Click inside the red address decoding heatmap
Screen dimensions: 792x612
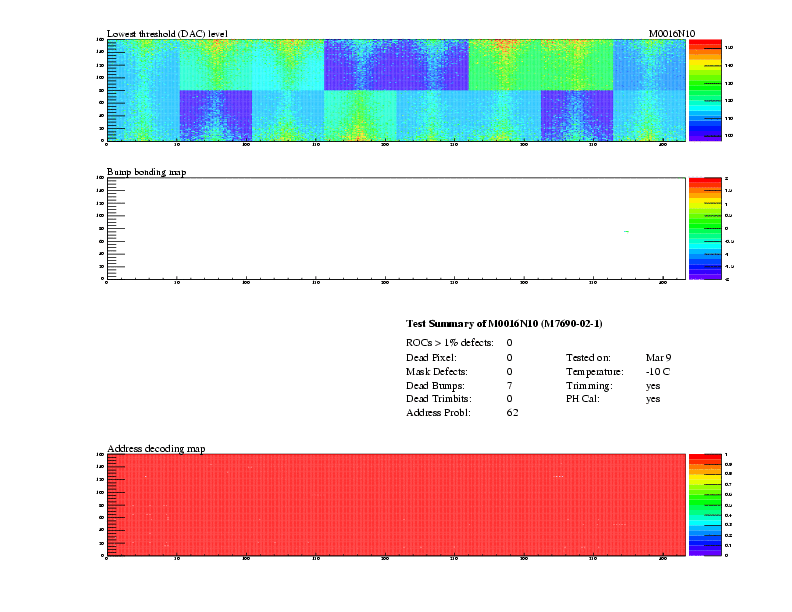[x=396, y=504]
